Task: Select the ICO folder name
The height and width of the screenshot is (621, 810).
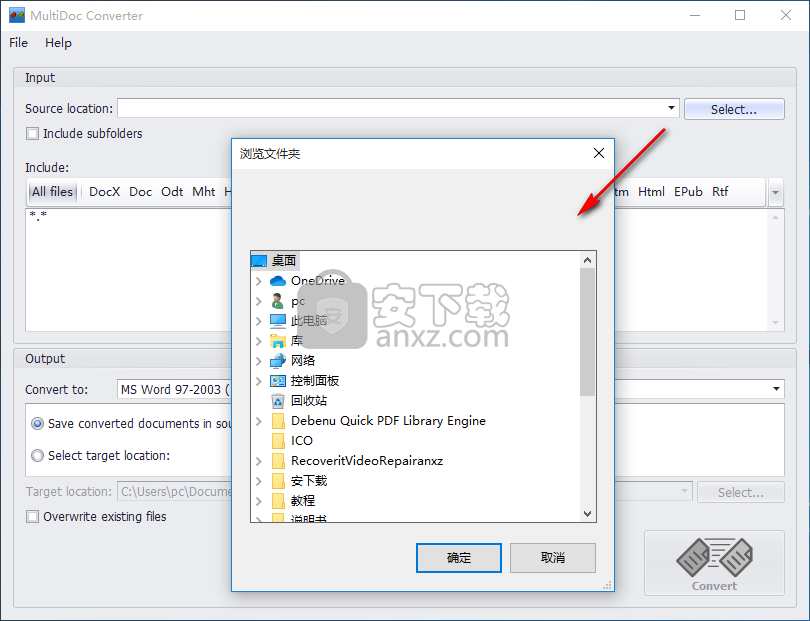Action: pyautogui.click(x=302, y=441)
